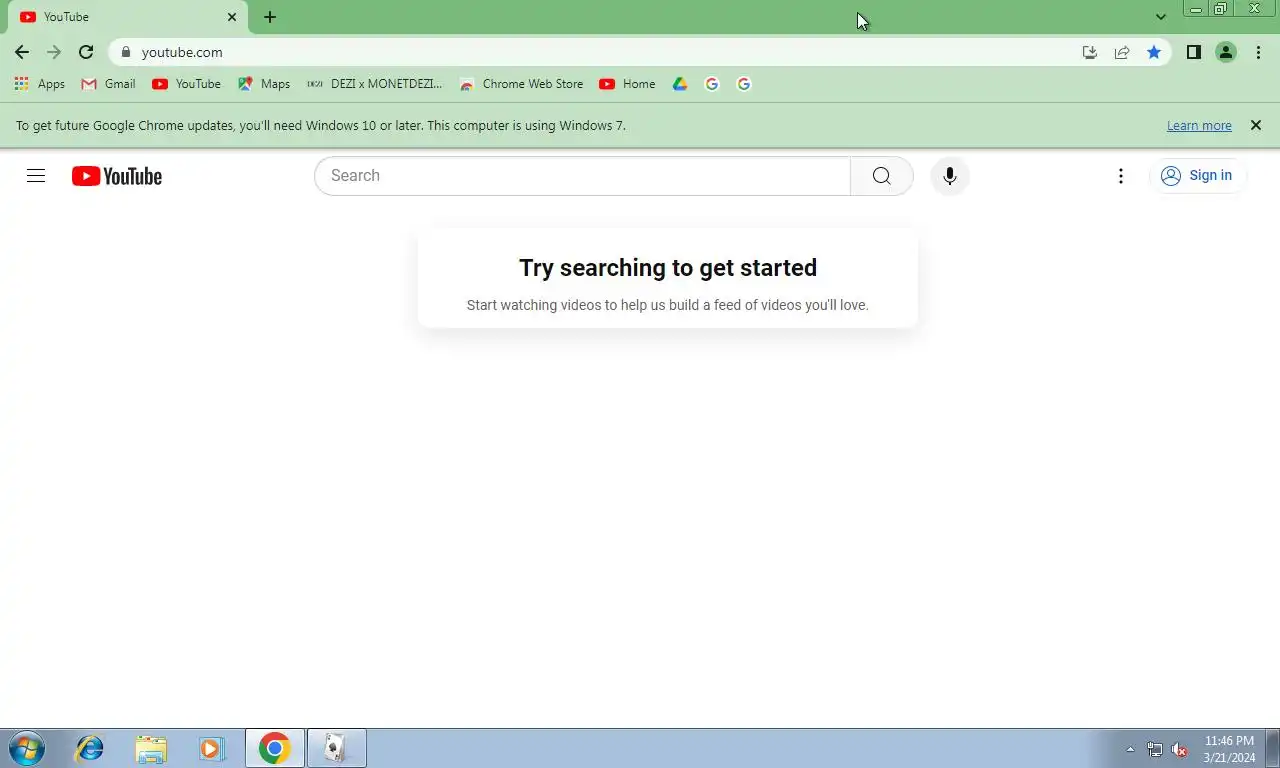Click the share page icon in address bar
1280x768 pixels.
pos(1122,52)
